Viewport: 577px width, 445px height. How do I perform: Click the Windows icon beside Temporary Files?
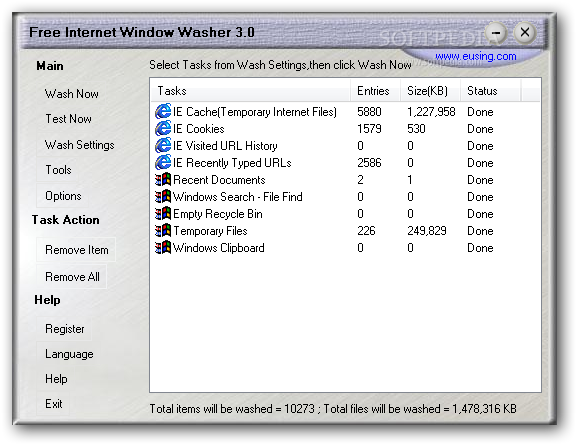163,230
